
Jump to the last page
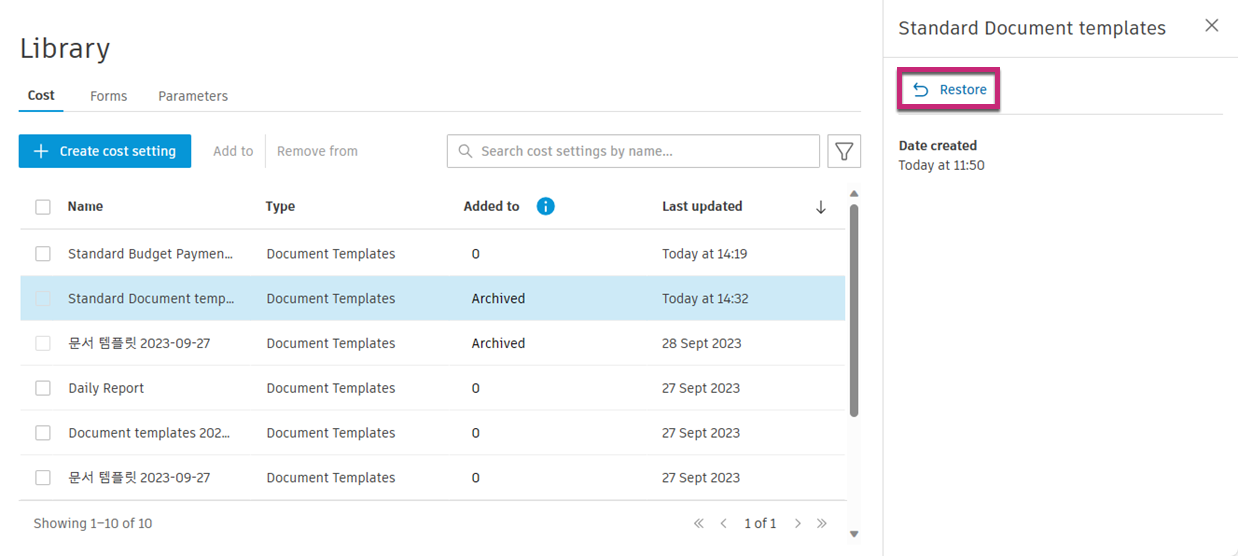pyautogui.click(x=822, y=523)
